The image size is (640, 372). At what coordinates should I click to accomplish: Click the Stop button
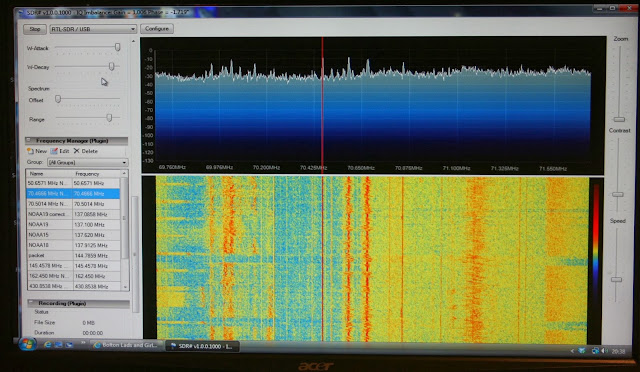click(35, 29)
